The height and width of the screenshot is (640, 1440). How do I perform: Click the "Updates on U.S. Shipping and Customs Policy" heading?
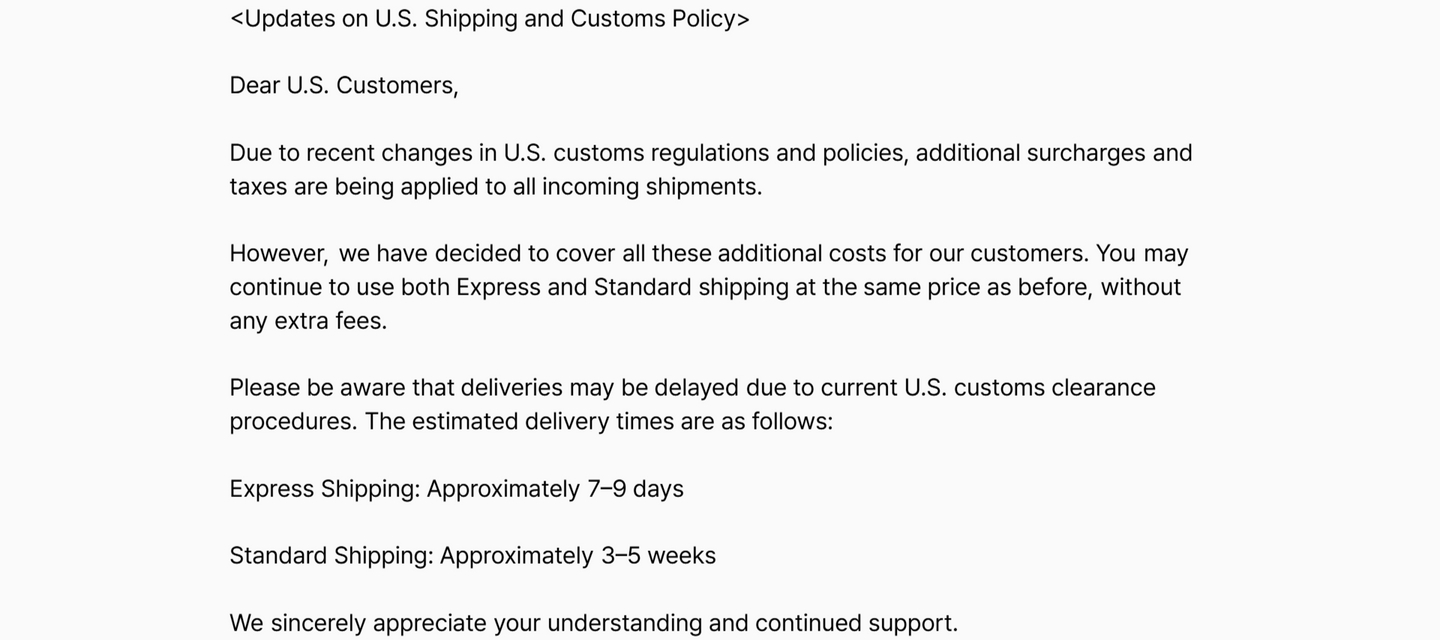point(489,19)
